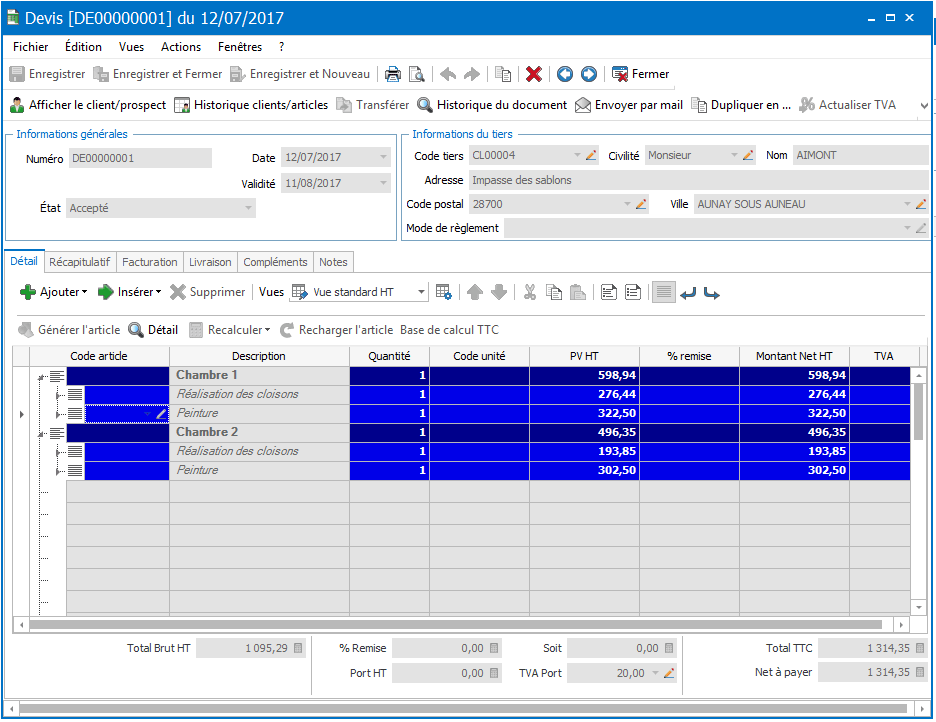Open the Validité date dropdown

383,183
